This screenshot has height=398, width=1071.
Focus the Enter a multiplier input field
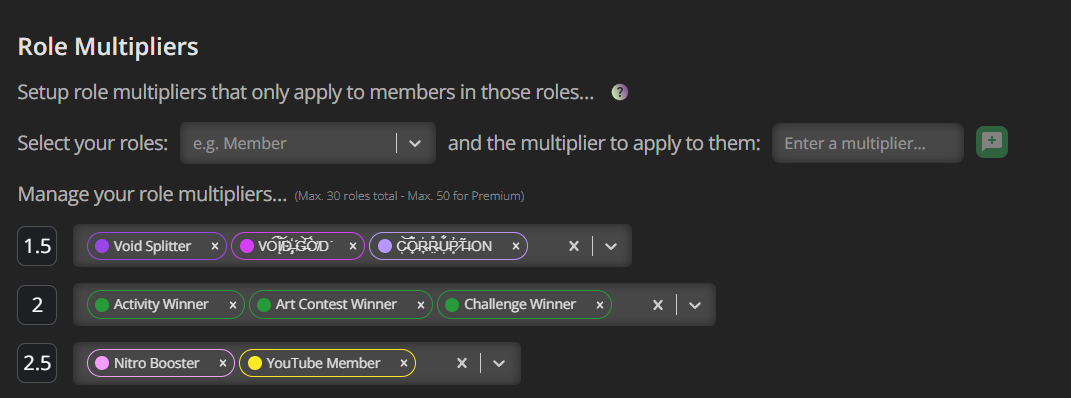pyautogui.click(x=867, y=143)
